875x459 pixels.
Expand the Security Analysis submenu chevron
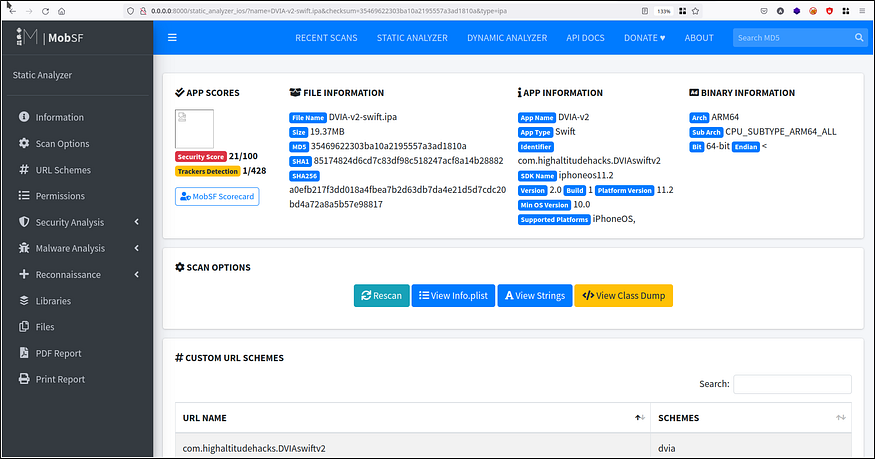click(x=137, y=222)
